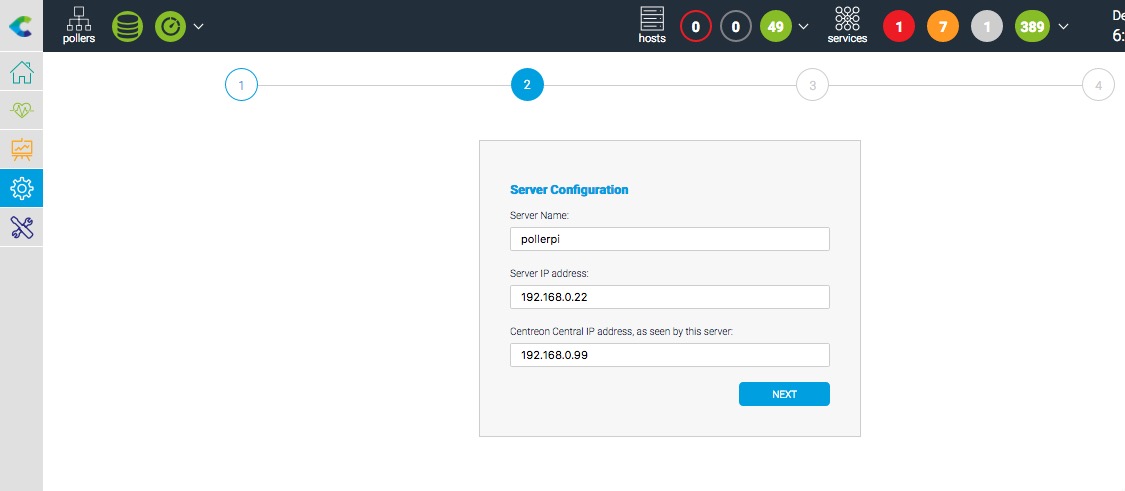
Task: Expand the services status dropdown arrow
Action: (x=1062, y=26)
